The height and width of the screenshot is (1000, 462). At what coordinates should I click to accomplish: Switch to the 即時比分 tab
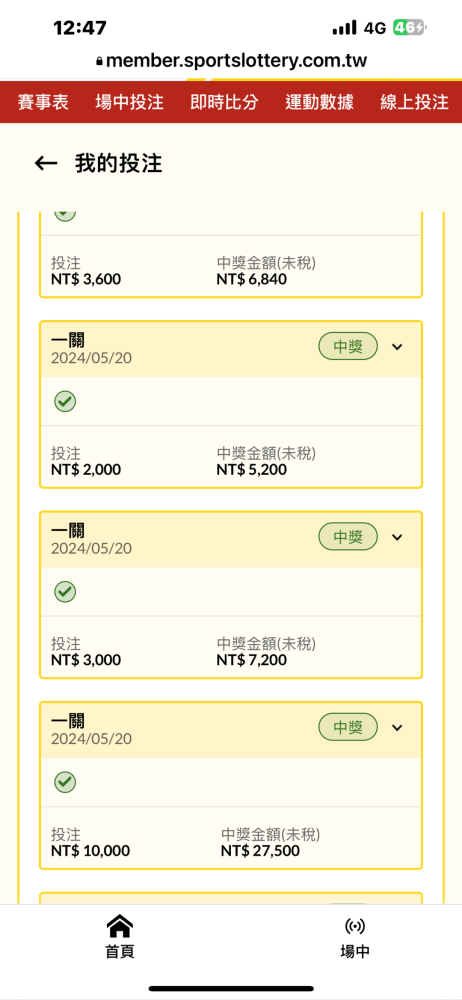[x=224, y=102]
